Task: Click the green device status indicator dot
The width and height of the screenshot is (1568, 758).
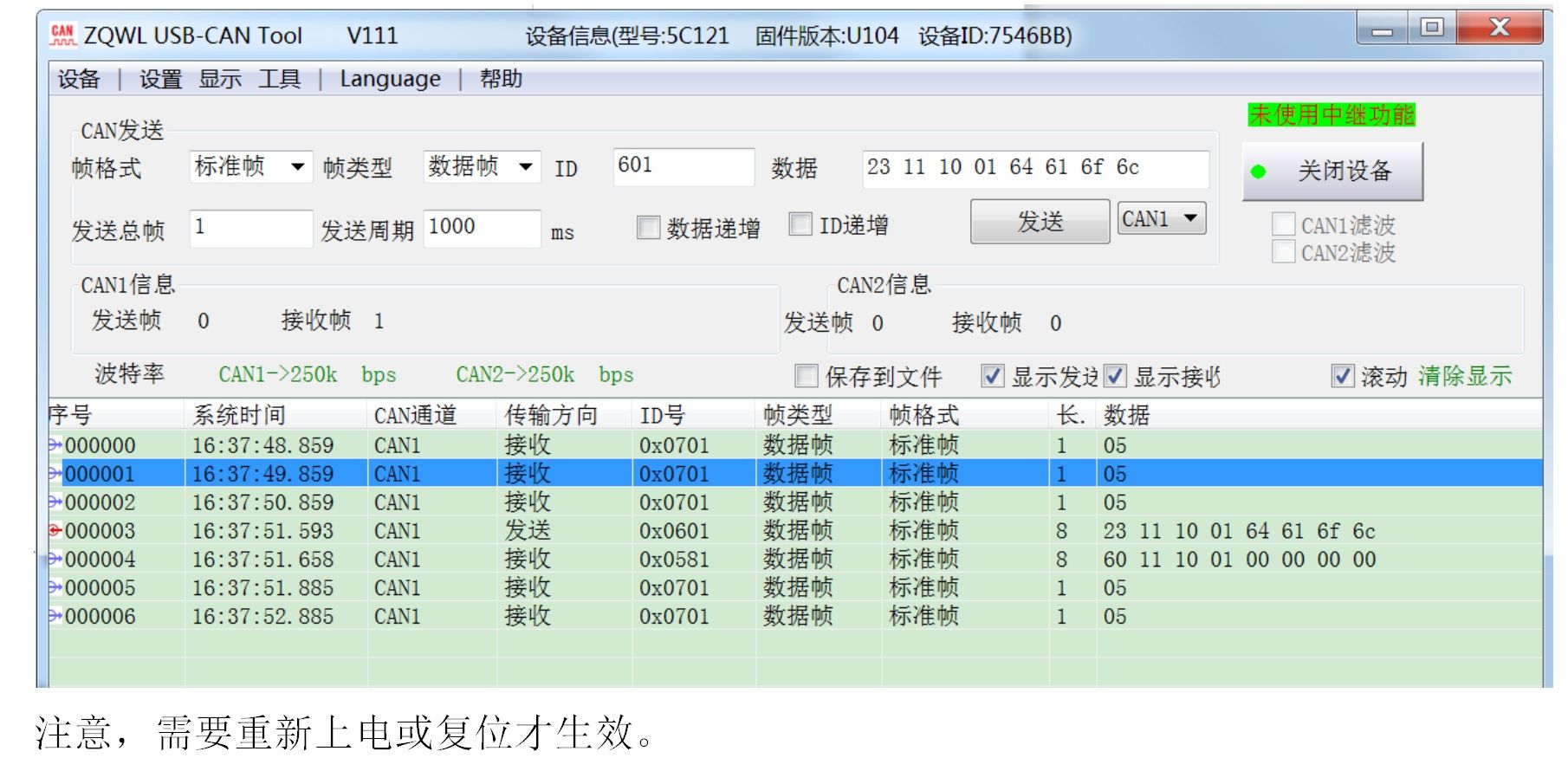Action: [1258, 172]
